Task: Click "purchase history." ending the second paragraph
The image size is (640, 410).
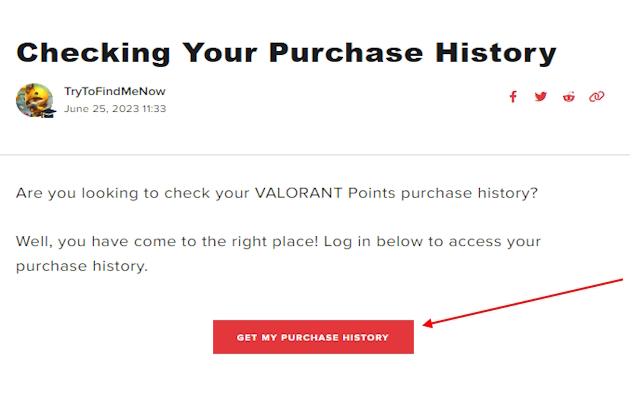Action: 81,267
